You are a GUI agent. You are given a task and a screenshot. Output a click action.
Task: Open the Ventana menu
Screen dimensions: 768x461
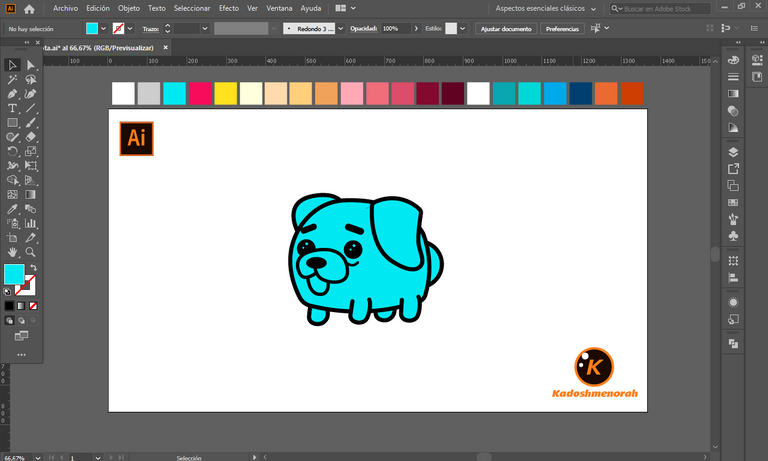click(x=279, y=8)
